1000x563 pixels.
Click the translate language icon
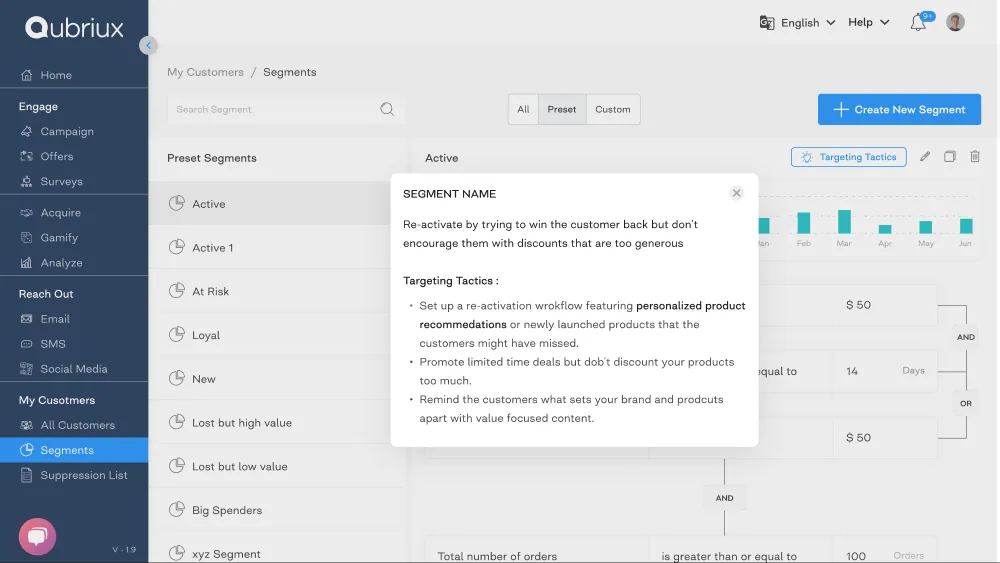(767, 22)
